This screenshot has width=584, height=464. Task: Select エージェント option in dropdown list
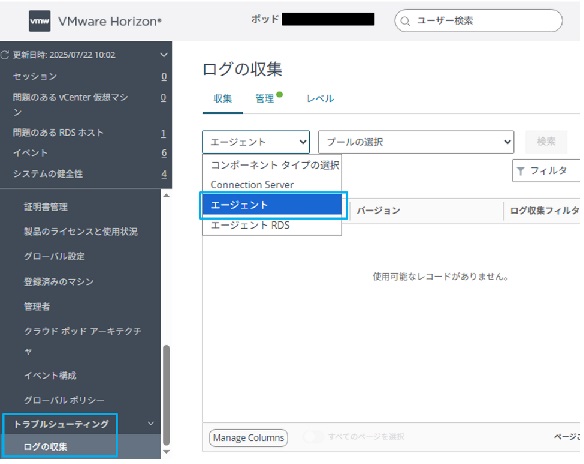[x=272, y=205]
